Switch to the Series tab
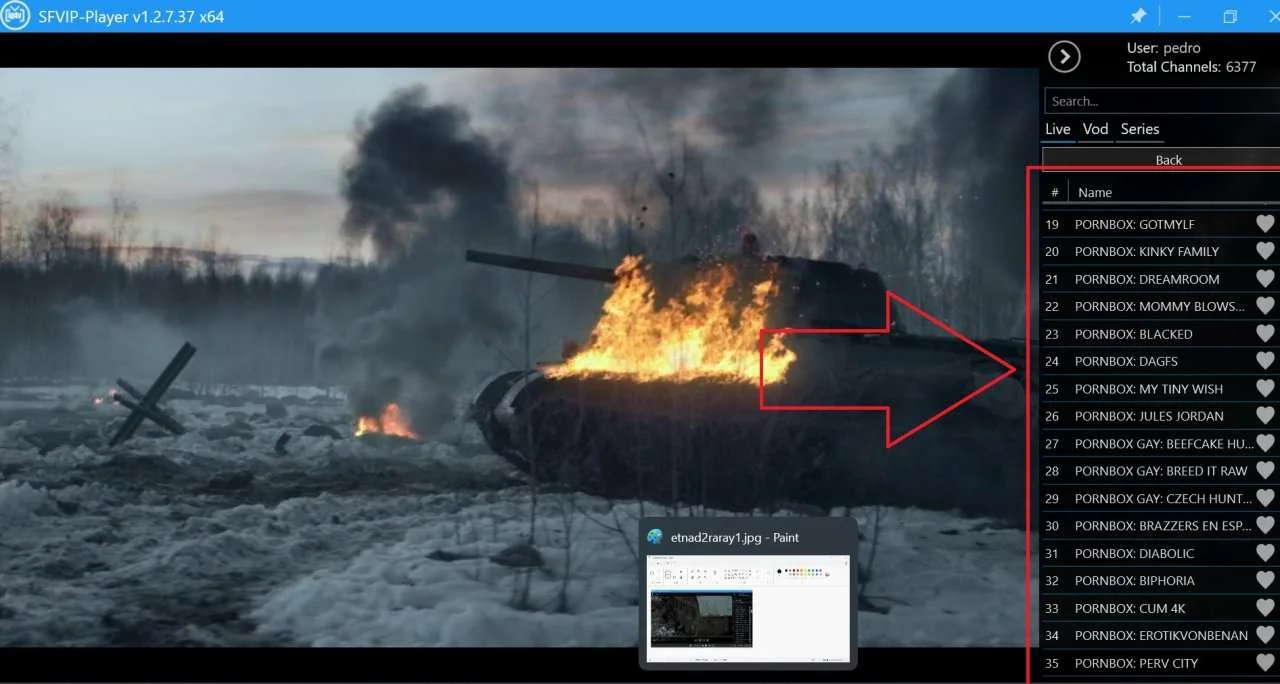Viewport: 1280px width, 684px height. coord(1140,129)
